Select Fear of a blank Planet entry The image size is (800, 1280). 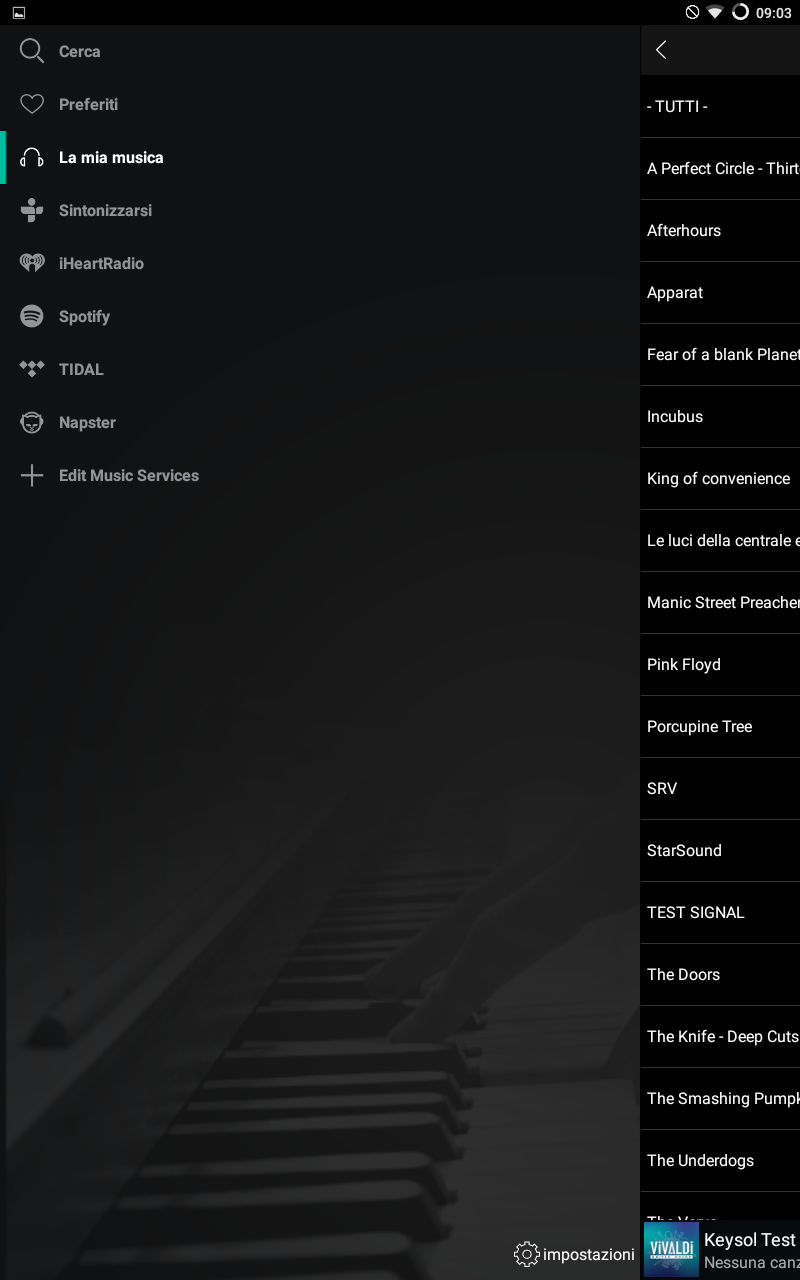[720, 354]
